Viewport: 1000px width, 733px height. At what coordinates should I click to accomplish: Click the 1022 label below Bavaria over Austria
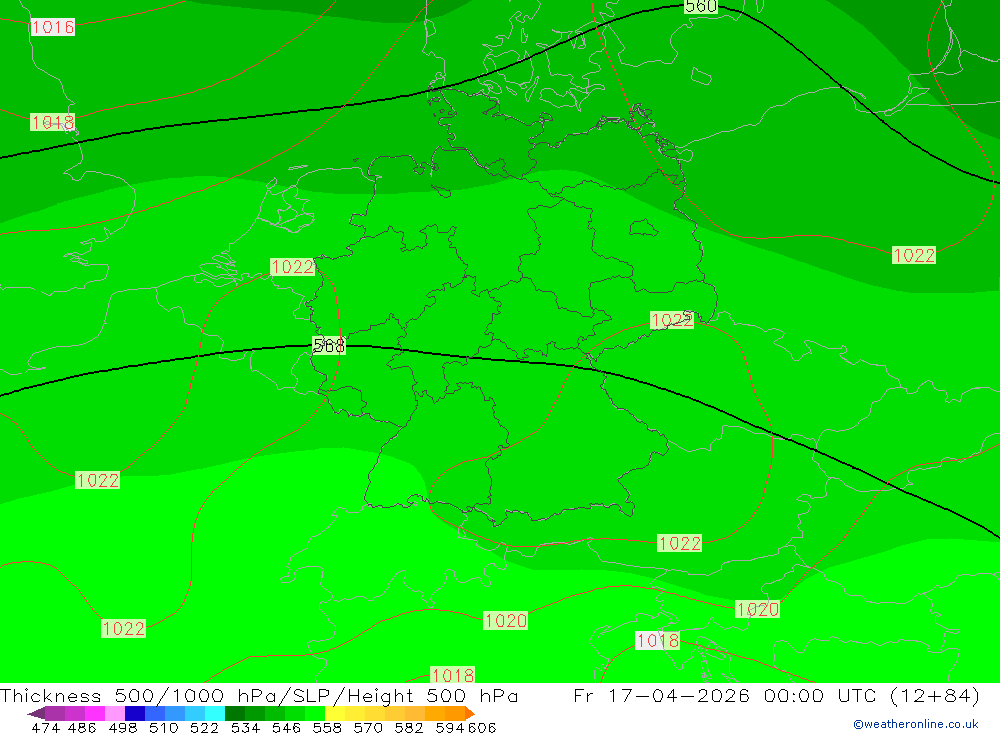pos(679,543)
